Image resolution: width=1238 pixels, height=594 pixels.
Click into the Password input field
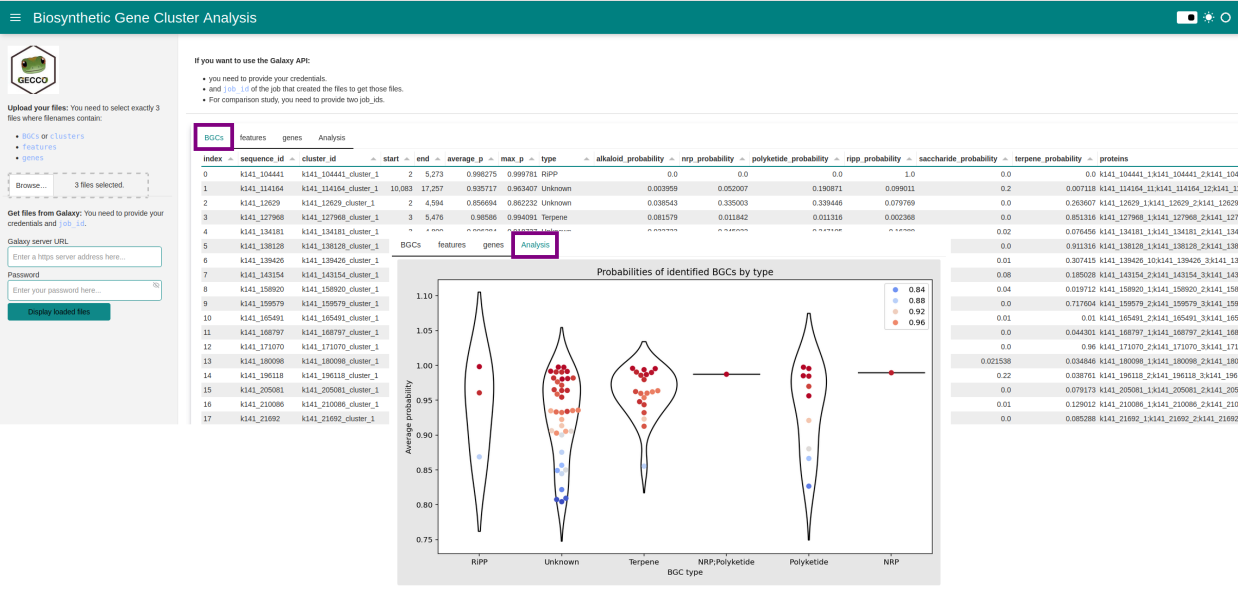coord(78,290)
